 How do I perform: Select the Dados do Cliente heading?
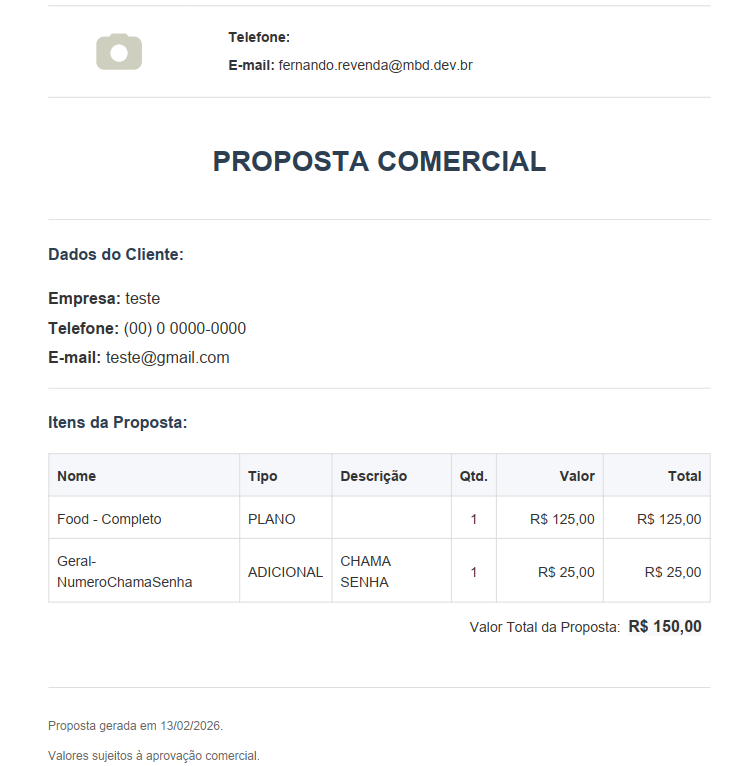116,255
